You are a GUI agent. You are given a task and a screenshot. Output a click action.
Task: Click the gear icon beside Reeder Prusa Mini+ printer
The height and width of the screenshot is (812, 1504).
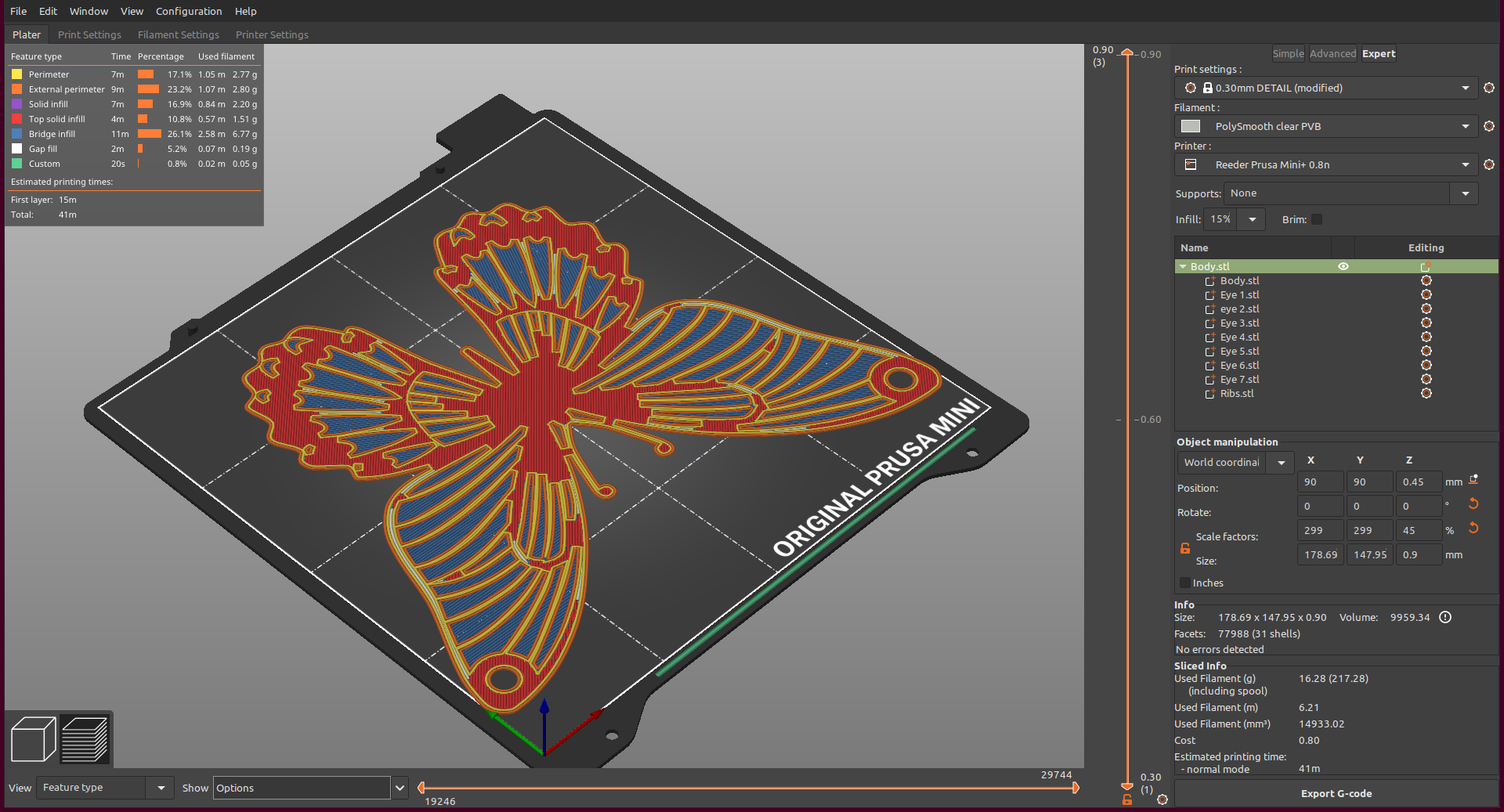pos(1489,164)
